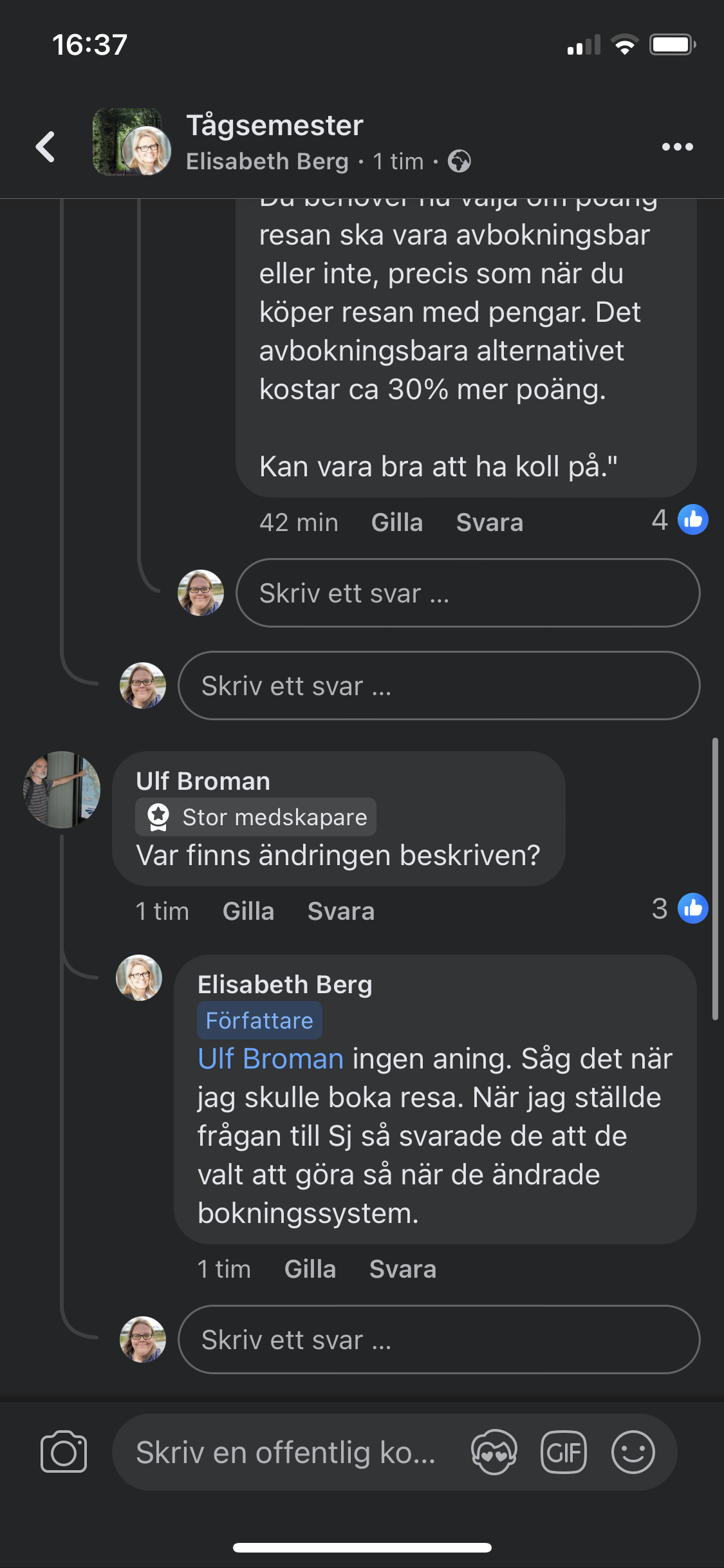Tap the reply field below Elisabeth's reply
The height and width of the screenshot is (1568, 724).
click(438, 1339)
